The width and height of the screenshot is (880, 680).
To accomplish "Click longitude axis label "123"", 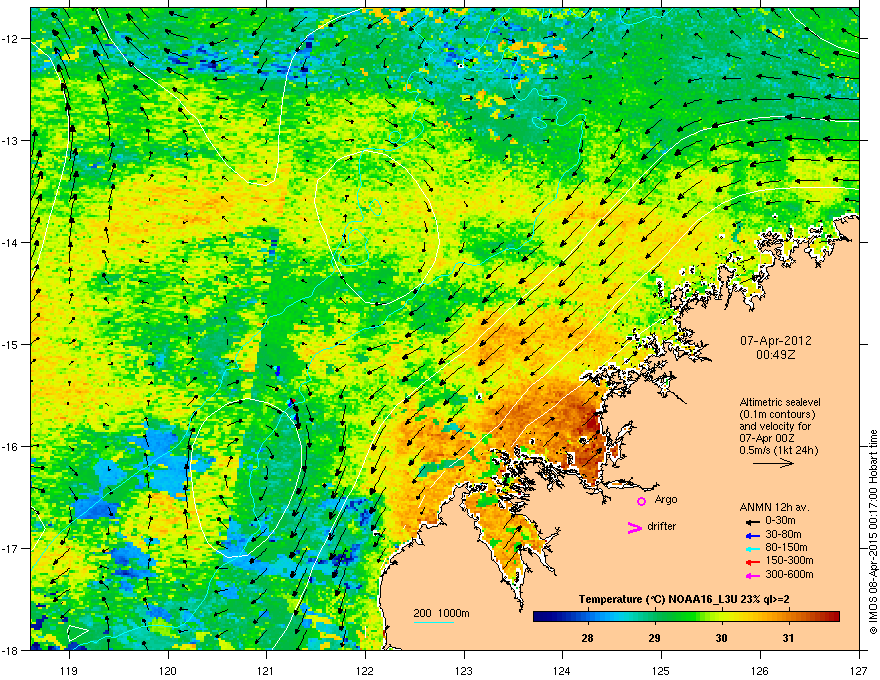I will click(x=464, y=670).
